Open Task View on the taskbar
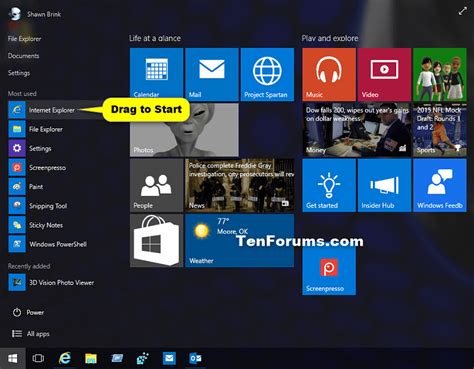Image resolution: width=474 pixels, height=369 pixels. [38, 358]
